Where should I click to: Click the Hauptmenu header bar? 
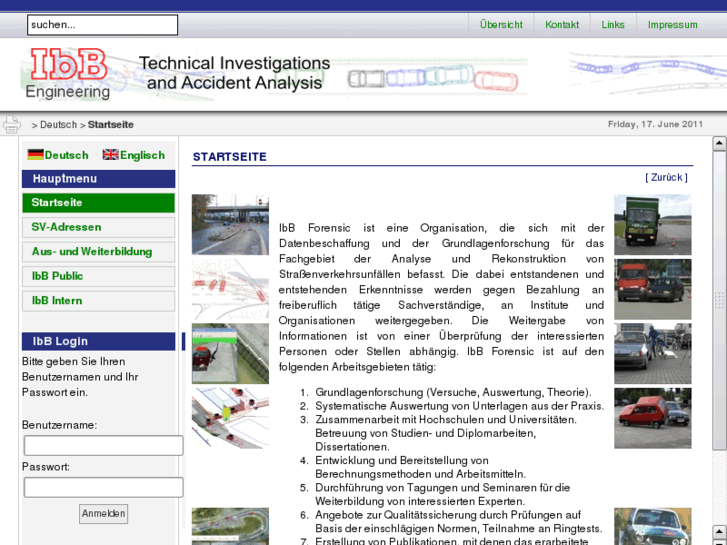point(98,179)
